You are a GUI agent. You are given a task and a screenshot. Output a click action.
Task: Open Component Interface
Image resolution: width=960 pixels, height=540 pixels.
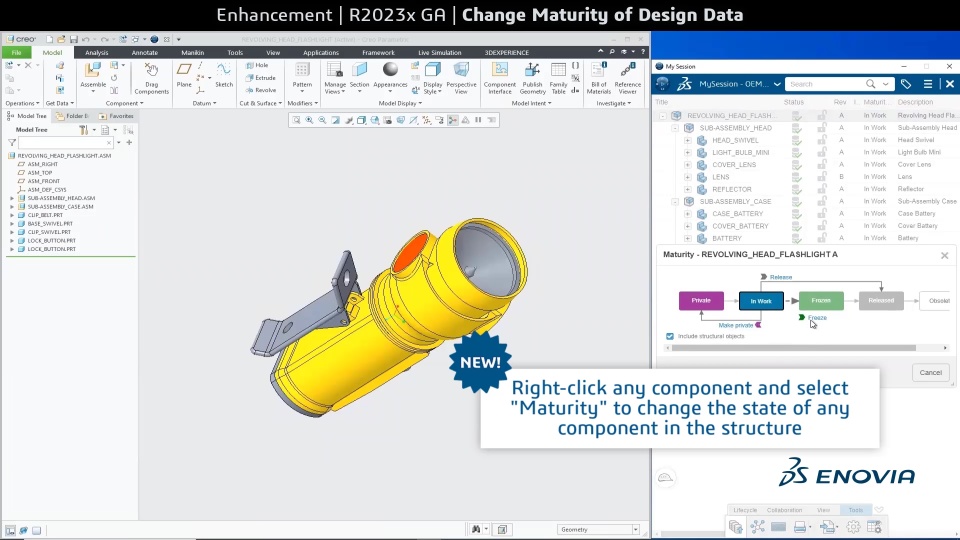pyautogui.click(x=500, y=78)
